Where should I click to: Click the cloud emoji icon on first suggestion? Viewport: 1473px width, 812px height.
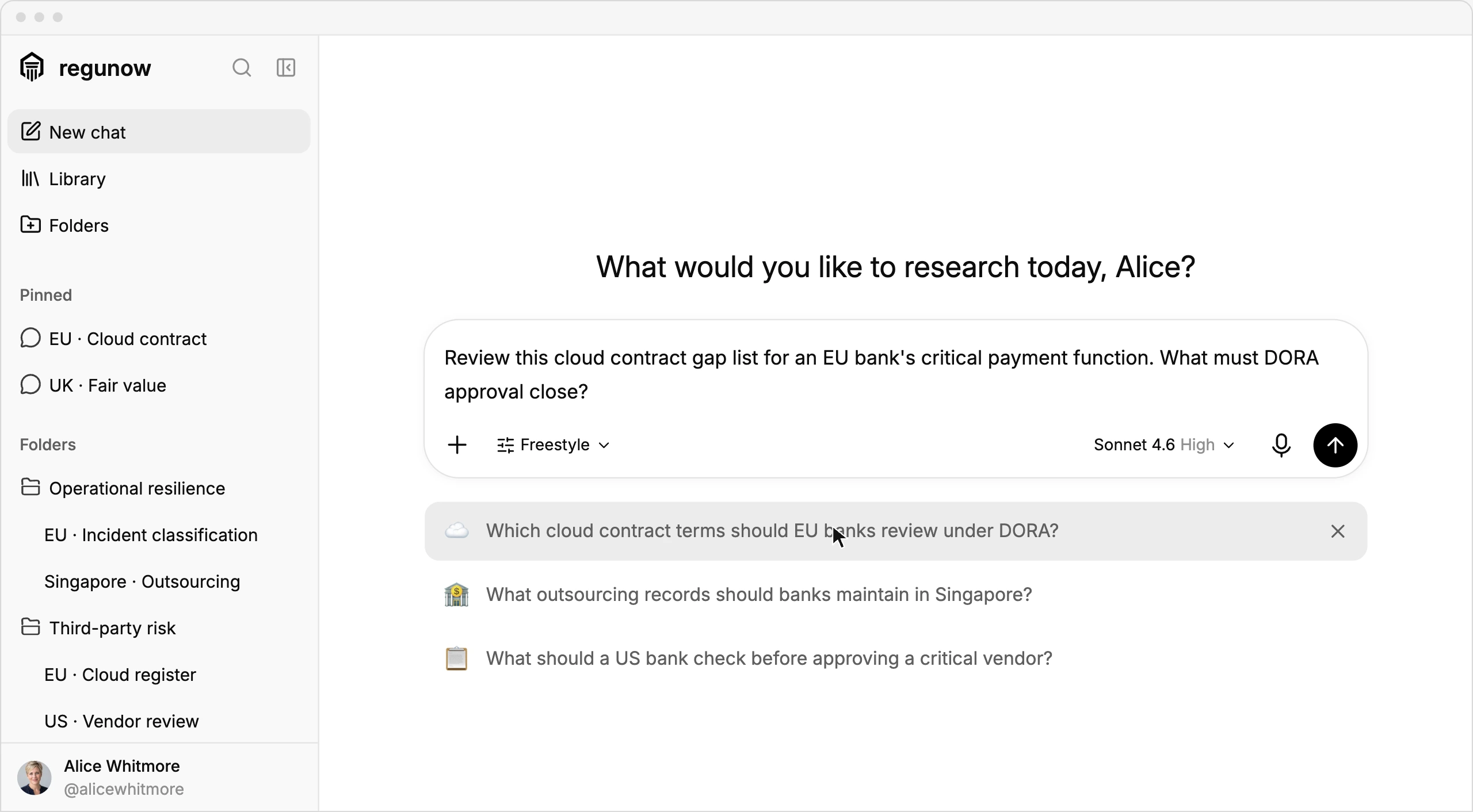(457, 530)
